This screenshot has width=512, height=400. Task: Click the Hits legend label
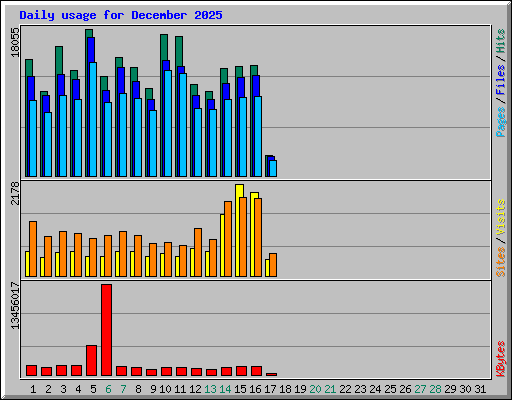(500, 41)
